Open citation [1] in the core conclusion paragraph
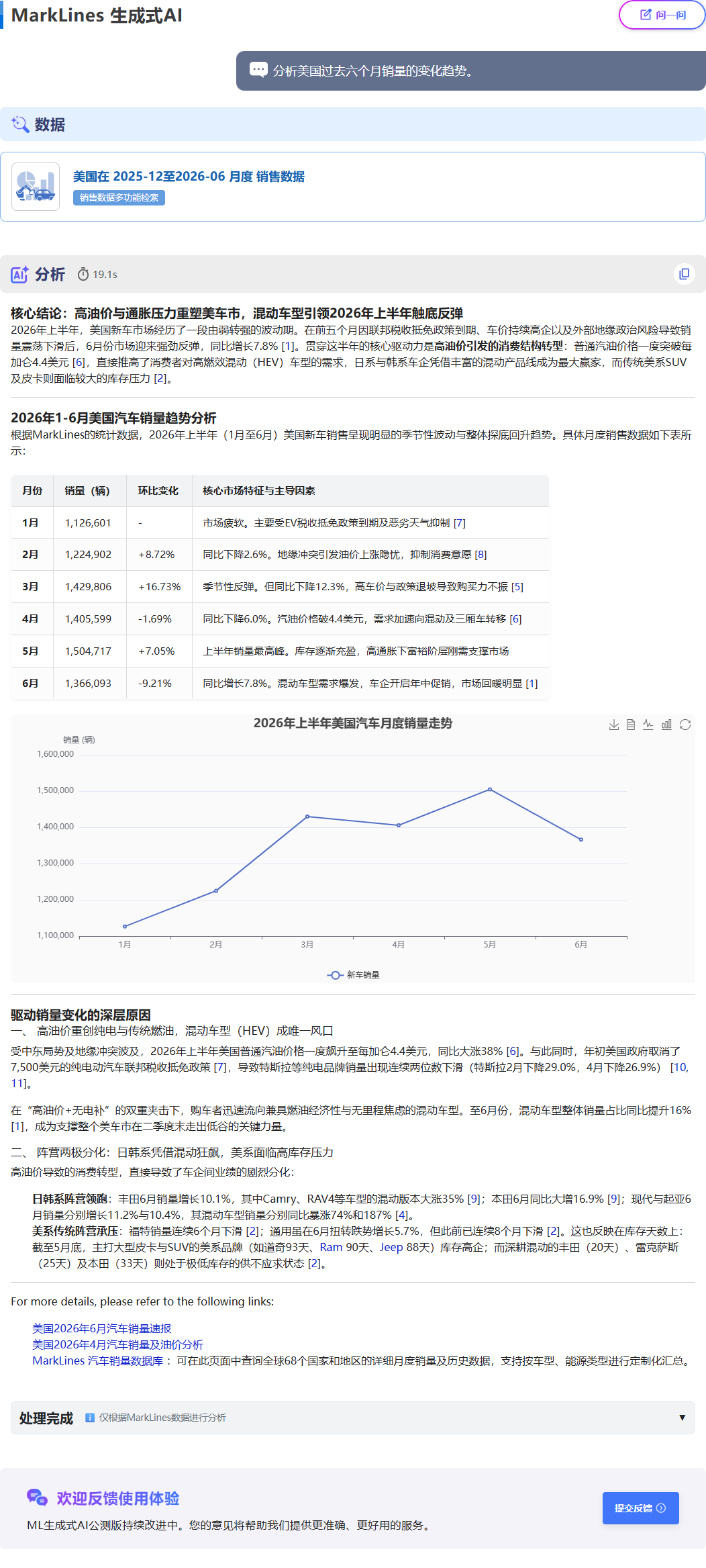Viewport: 706px width, 1568px height. pyautogui.click(x=288, y=346)
